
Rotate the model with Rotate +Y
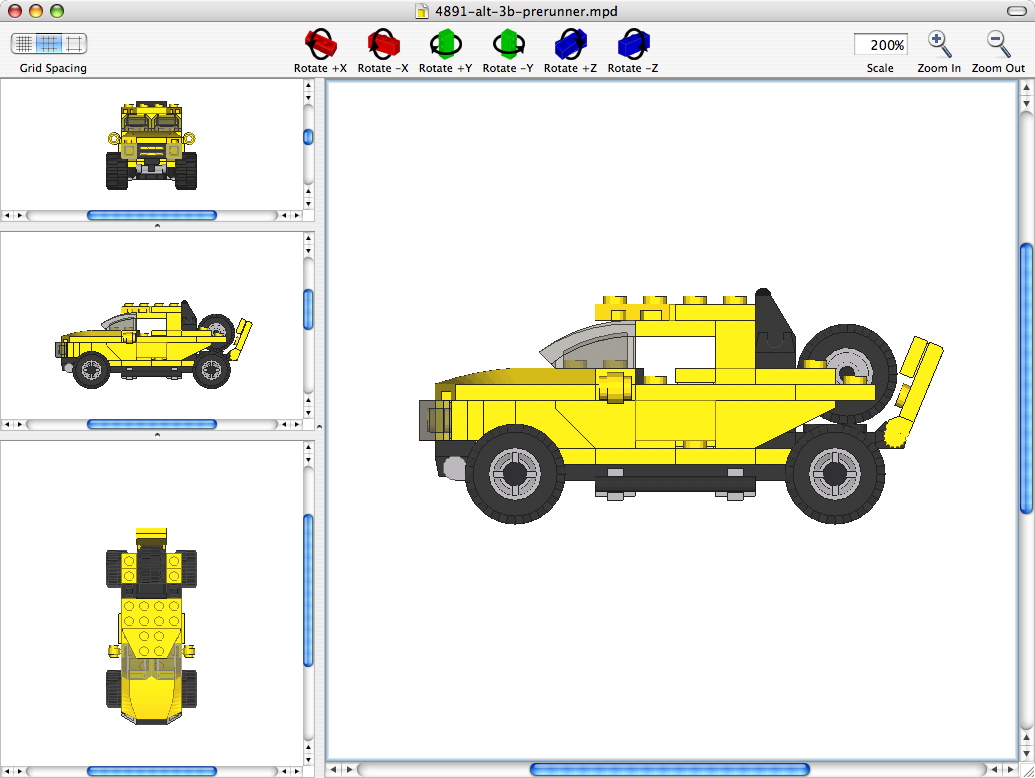coord(445,44)
